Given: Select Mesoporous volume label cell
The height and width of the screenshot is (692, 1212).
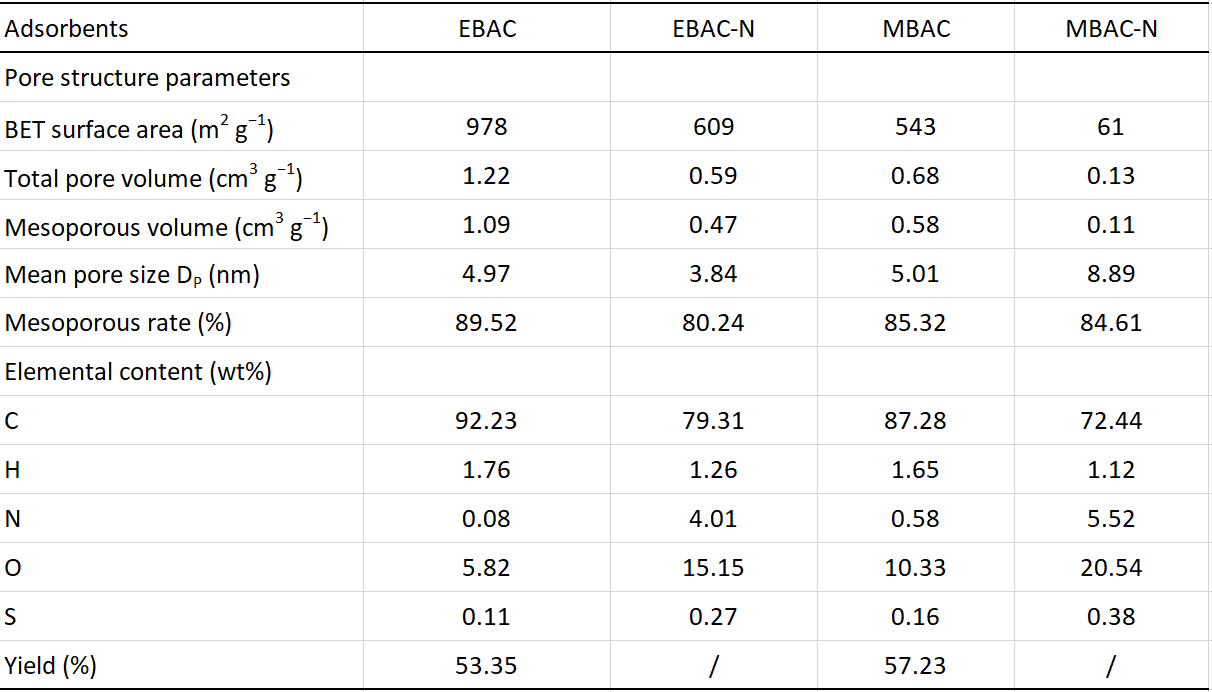Looking at the screenshot, I should click(167, 227).
